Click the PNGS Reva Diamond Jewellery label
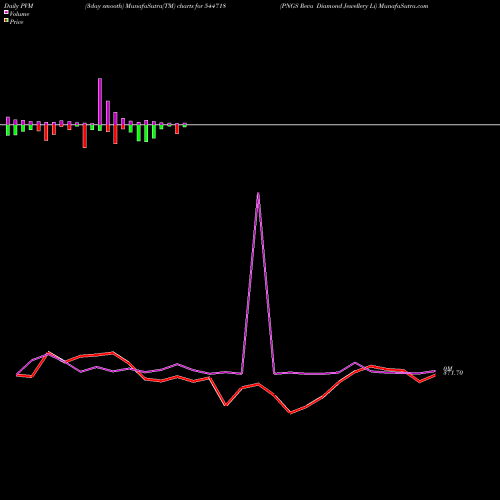500x500 pixels. click(354, 6)
